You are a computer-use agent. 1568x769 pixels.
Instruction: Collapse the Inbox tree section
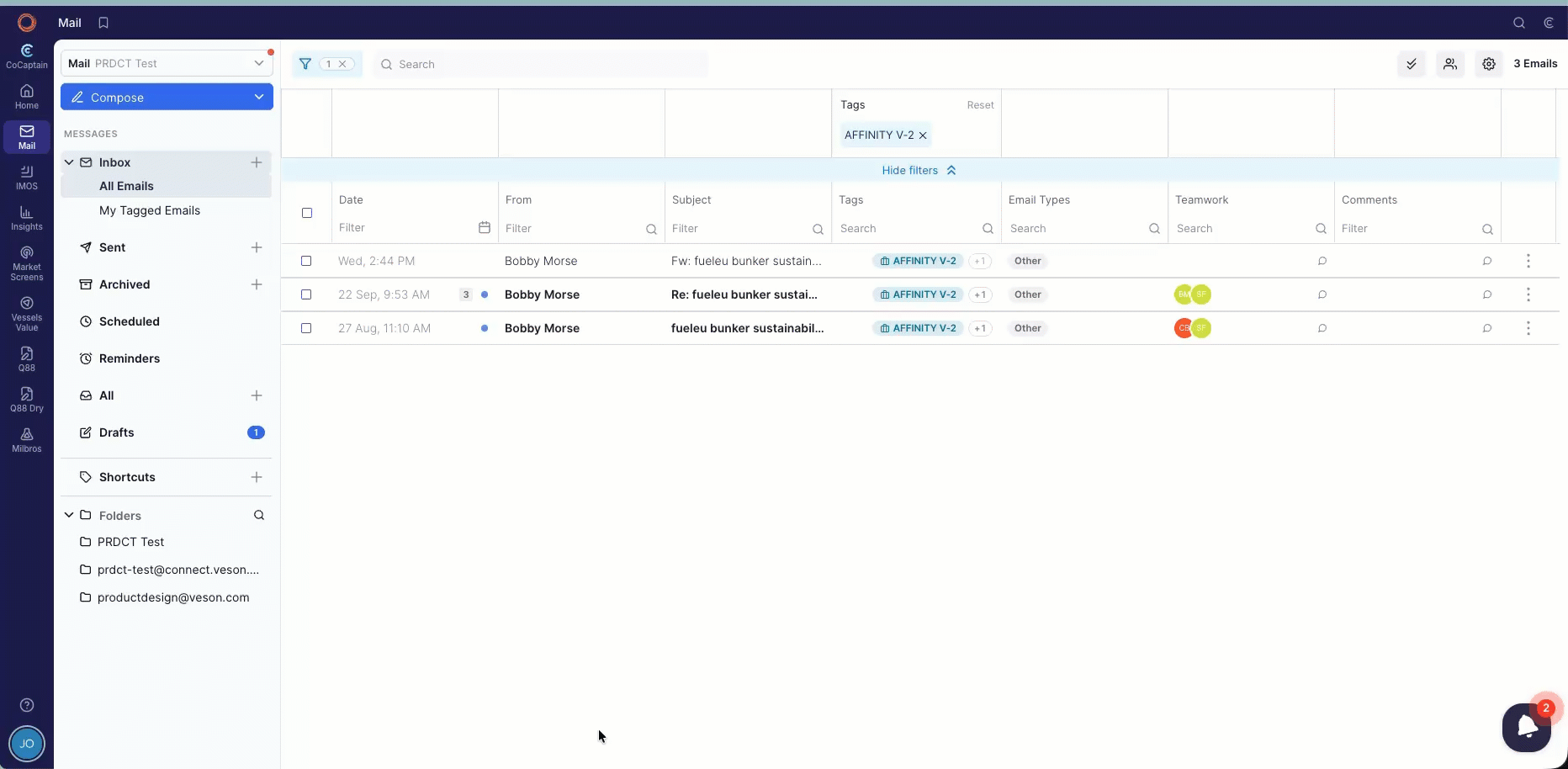tap(69, 162)
